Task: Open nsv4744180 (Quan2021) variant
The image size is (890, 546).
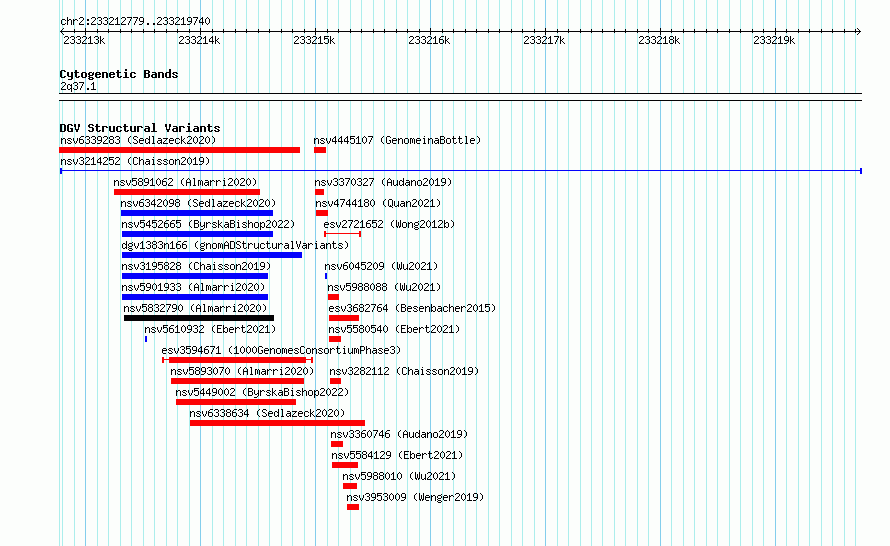Action: point(379,203)
